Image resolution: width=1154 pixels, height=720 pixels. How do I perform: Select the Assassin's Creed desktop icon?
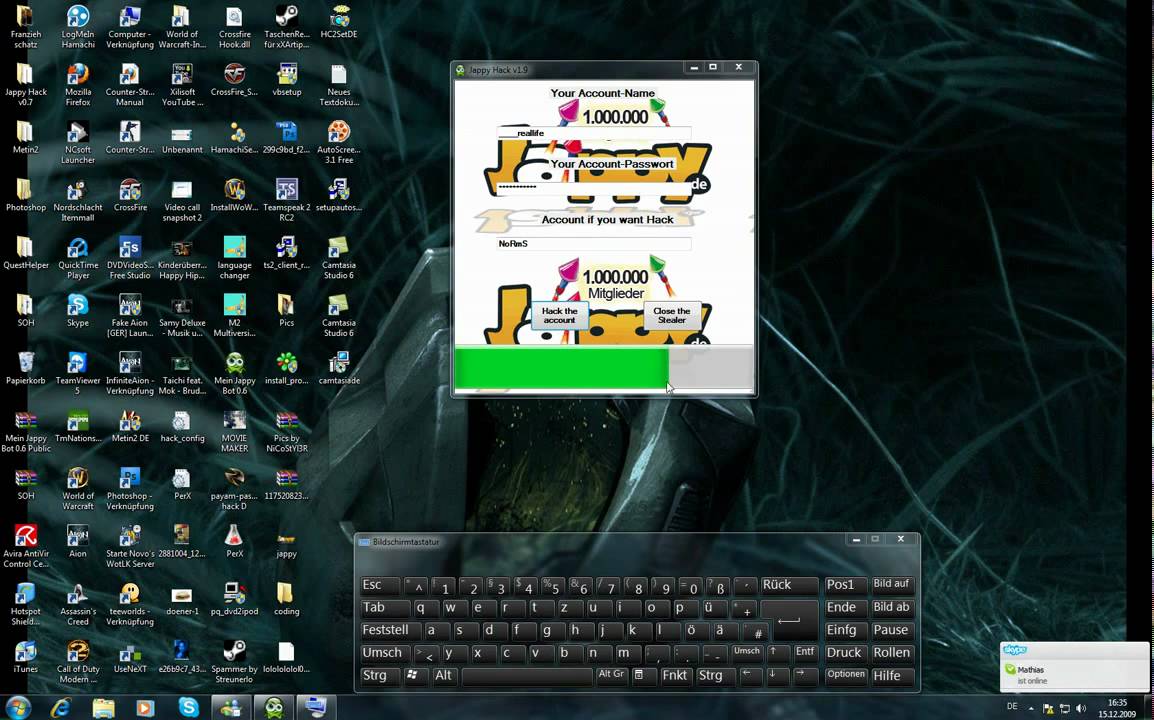[78, 604]
